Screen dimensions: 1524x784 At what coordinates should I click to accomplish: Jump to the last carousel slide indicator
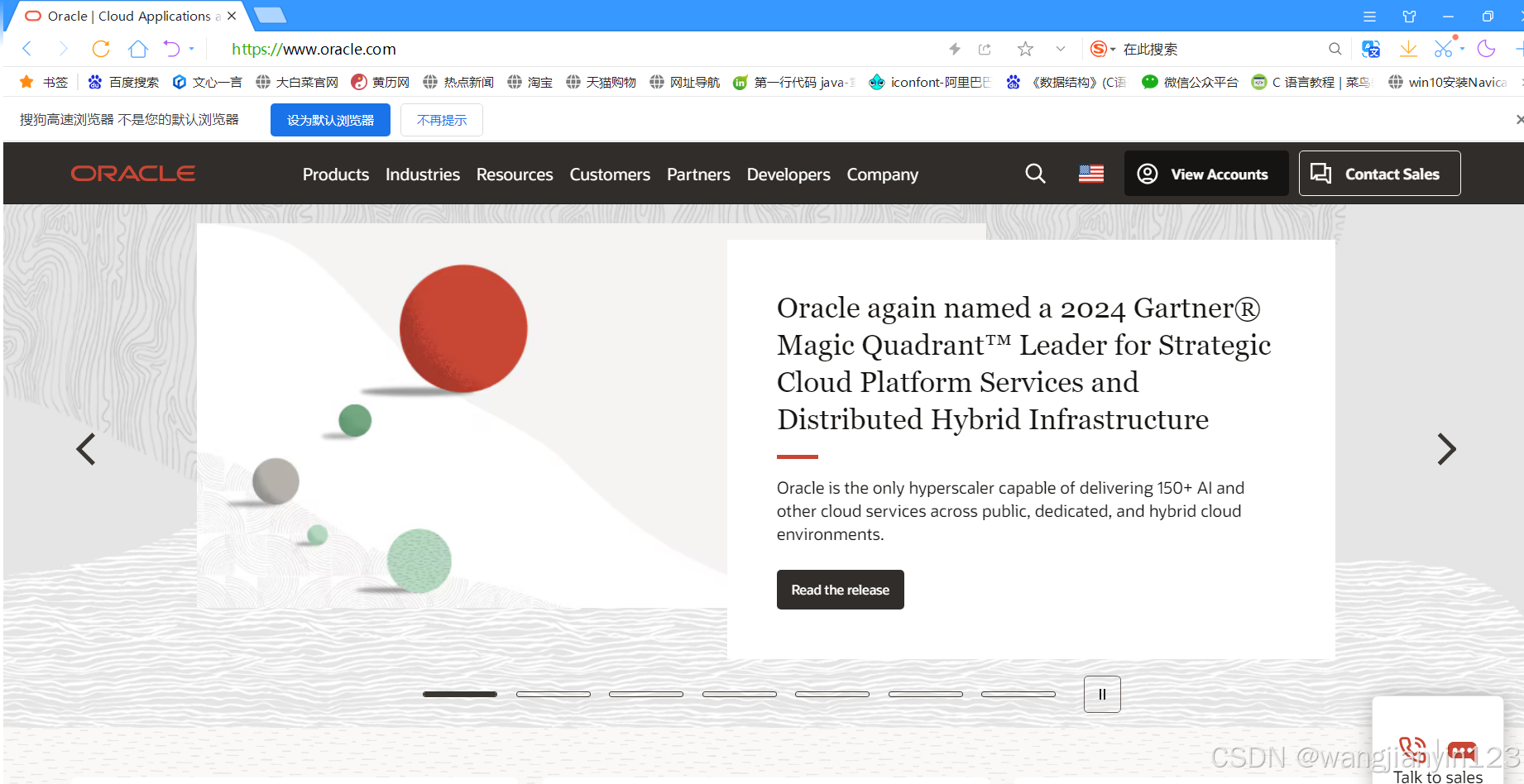[1018, 694]
